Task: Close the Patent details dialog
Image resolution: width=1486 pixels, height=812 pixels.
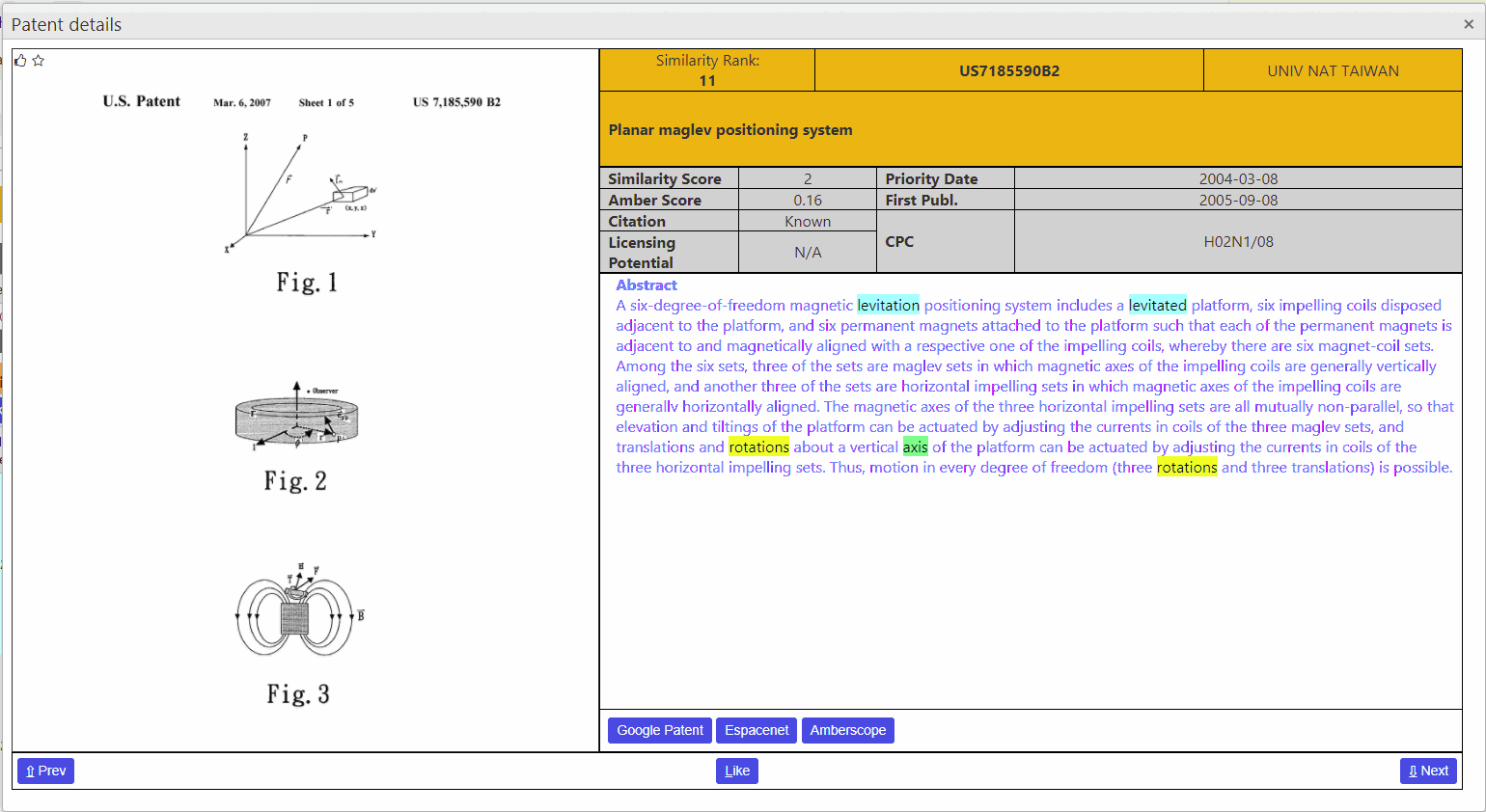Action: 1469,24
